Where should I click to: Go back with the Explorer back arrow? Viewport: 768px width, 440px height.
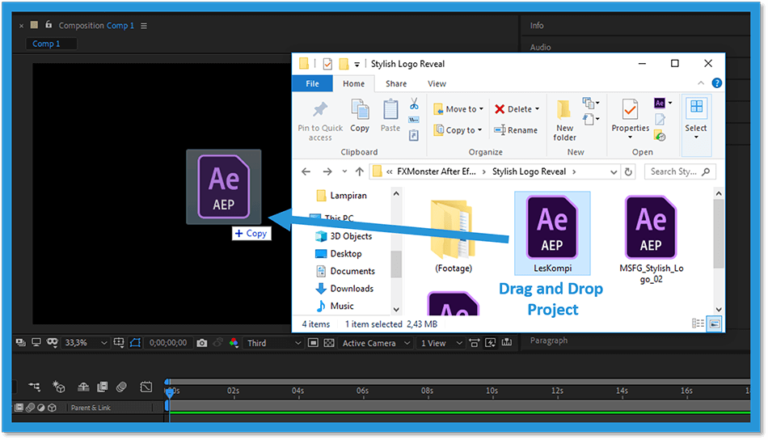pos(306,171)
